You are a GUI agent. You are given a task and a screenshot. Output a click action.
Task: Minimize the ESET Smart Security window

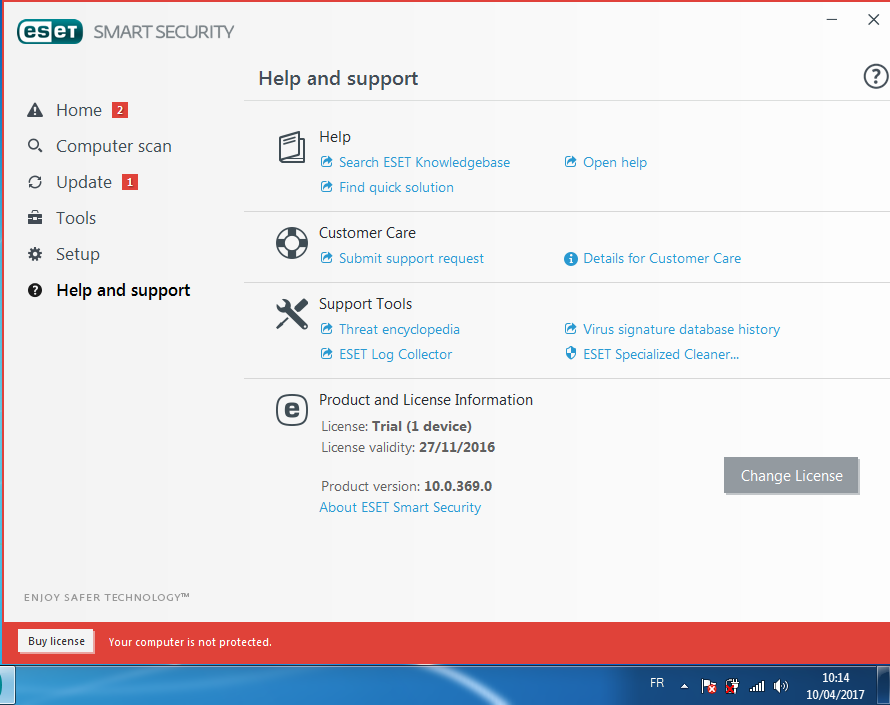(832, 20)
